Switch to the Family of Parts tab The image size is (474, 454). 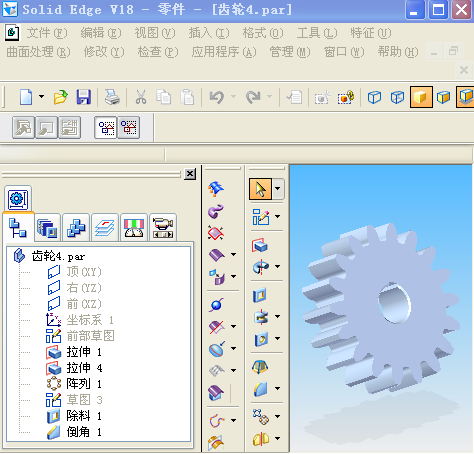coord(76,228)
